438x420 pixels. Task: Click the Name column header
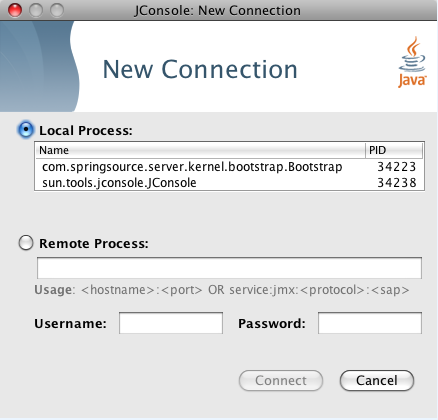[200, 150]
